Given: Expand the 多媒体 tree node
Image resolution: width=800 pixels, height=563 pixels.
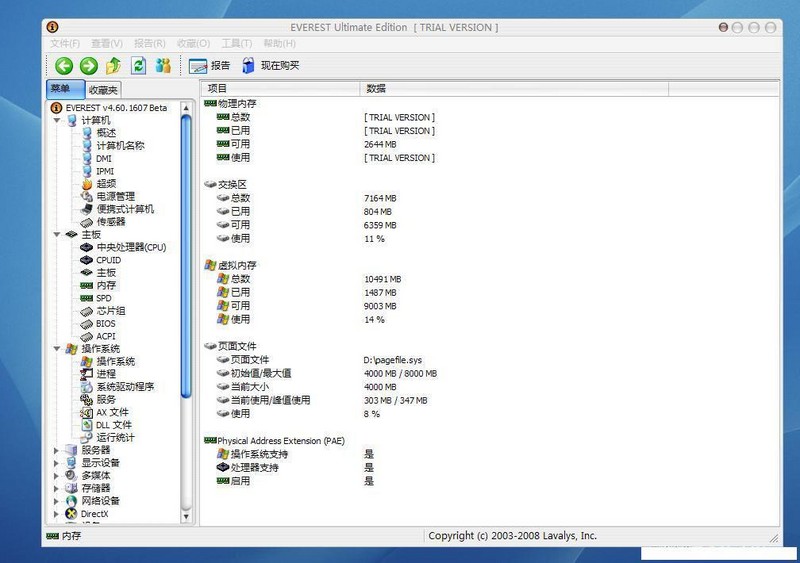Looking at the screenshot, I should [56, 476].
